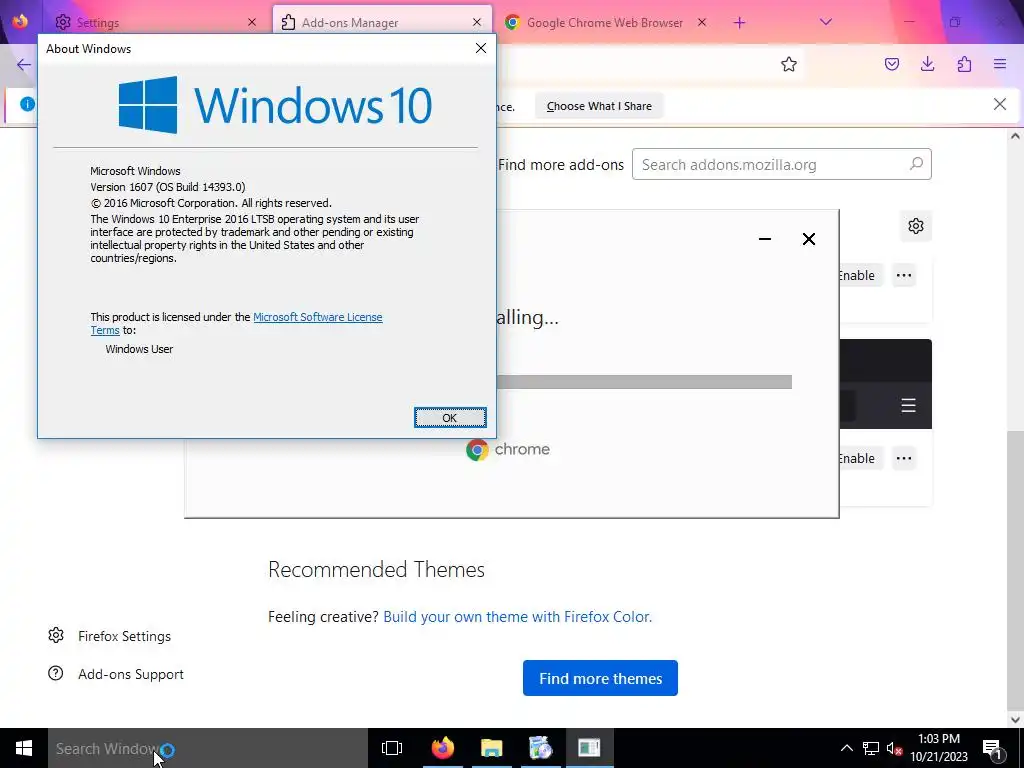Screen dimensions: 1024x768
Task: Open Build your own theme with Firefox Color
Action: click(x=517, y=616)
